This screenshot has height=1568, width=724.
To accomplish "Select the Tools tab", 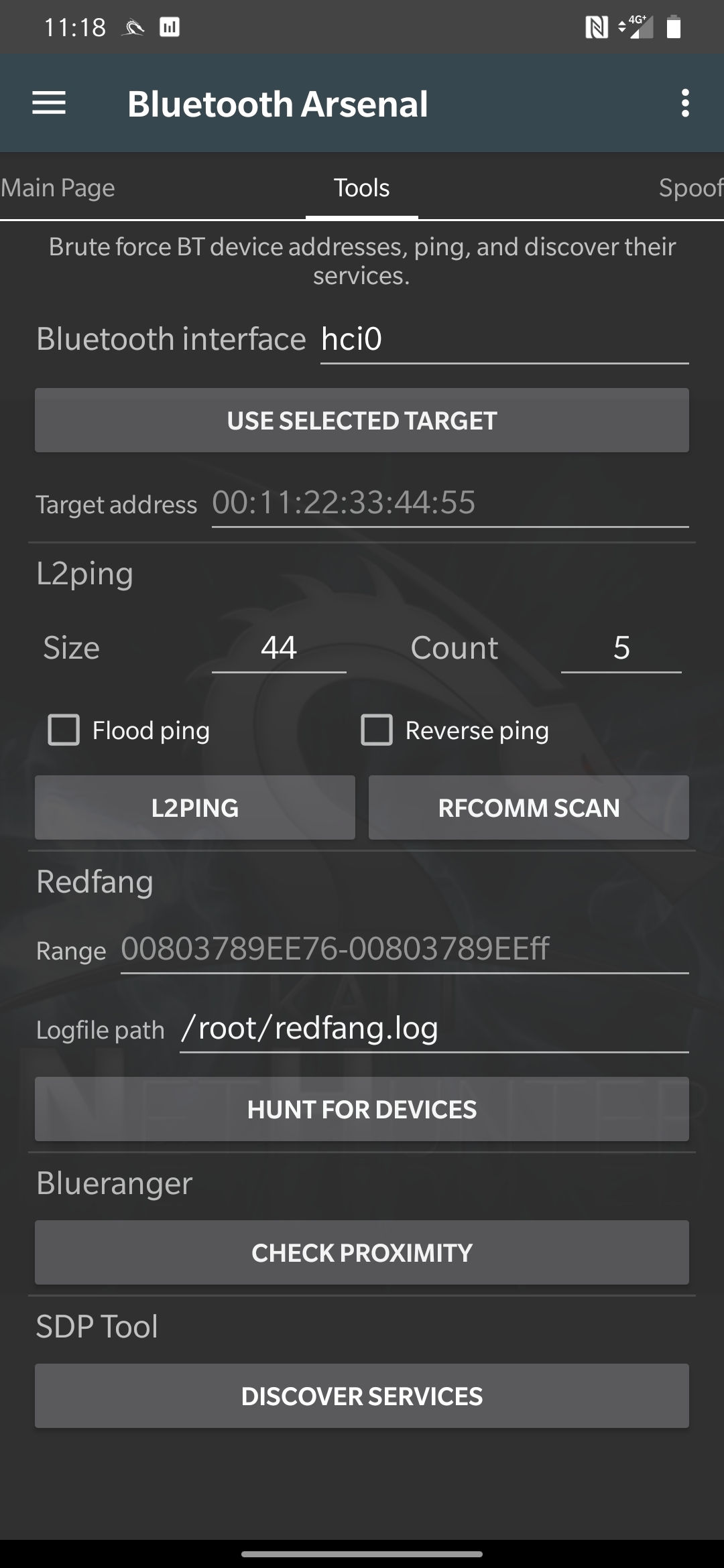I will pos(362,188).
